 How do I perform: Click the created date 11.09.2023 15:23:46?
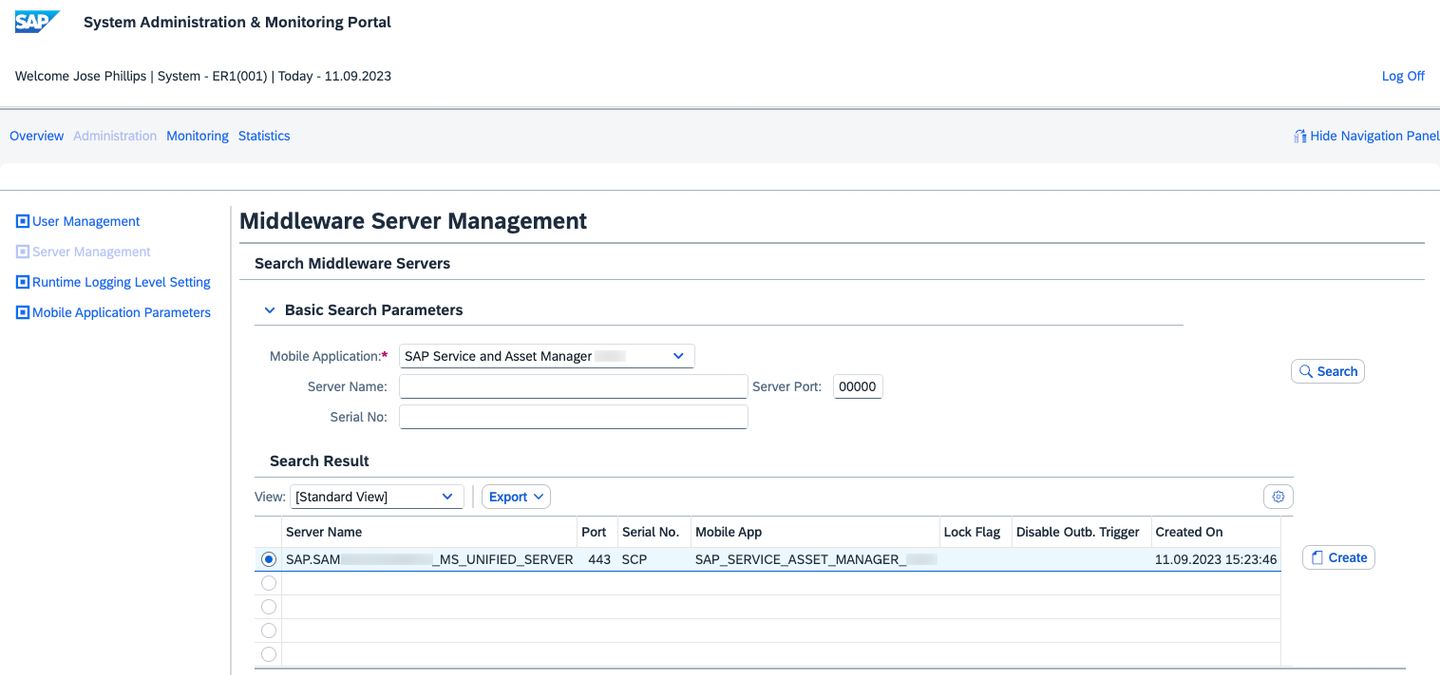click(x=1216, y=560)
